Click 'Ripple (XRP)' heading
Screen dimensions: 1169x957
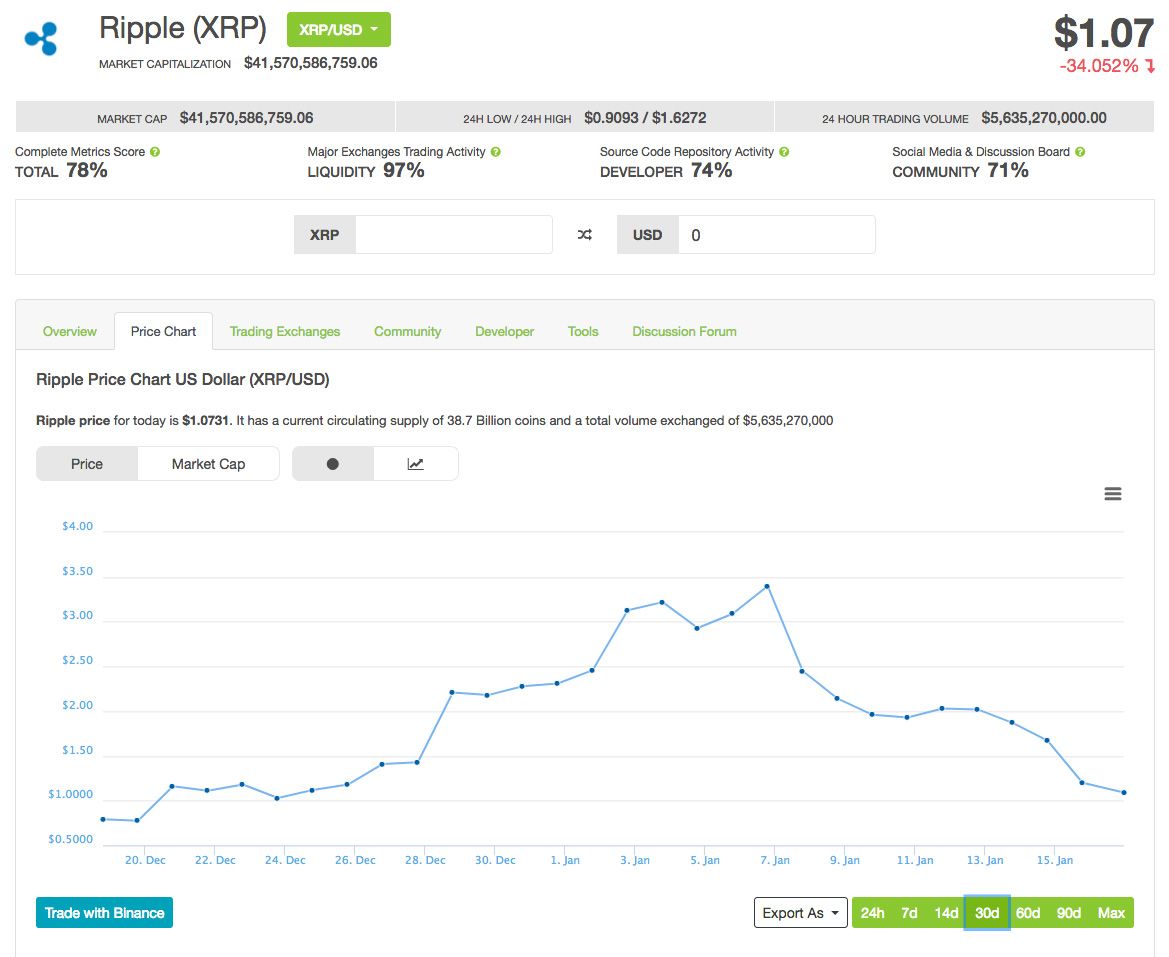click(x=183, y=28)
